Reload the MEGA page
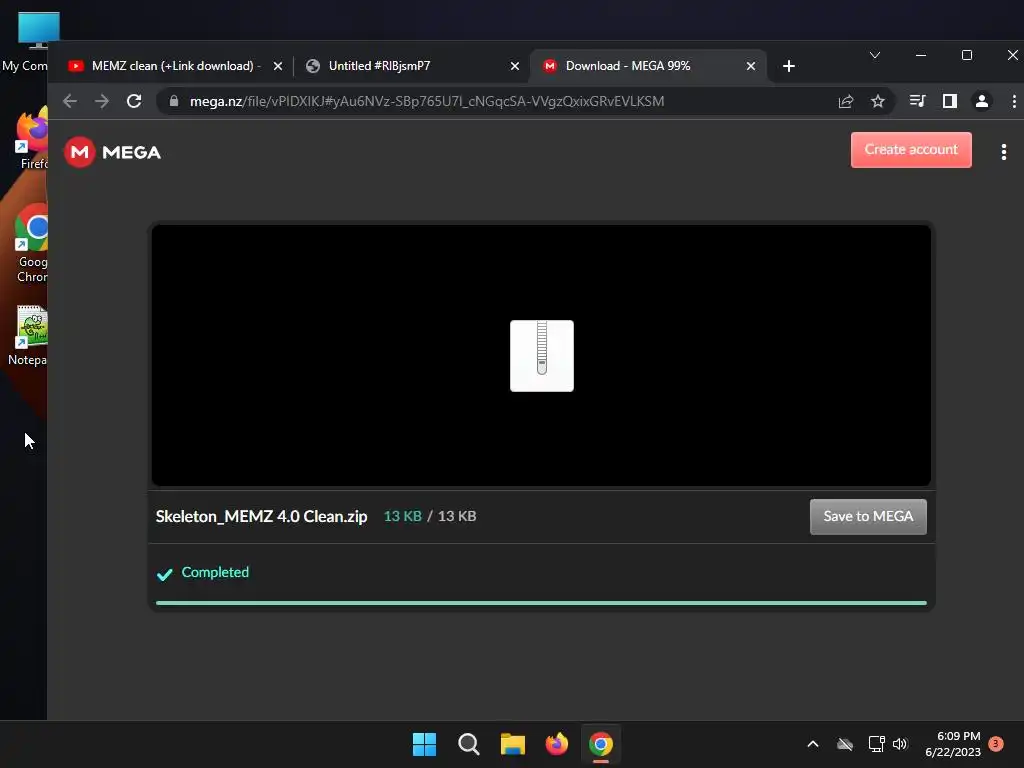Image resolution: width=1024 pixels, height=768 pixels. click(x=134, y=101)
